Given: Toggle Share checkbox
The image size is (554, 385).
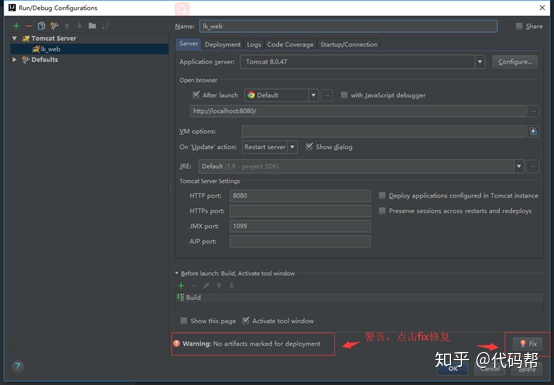Looking at the screenshot, I should [519, 26].
